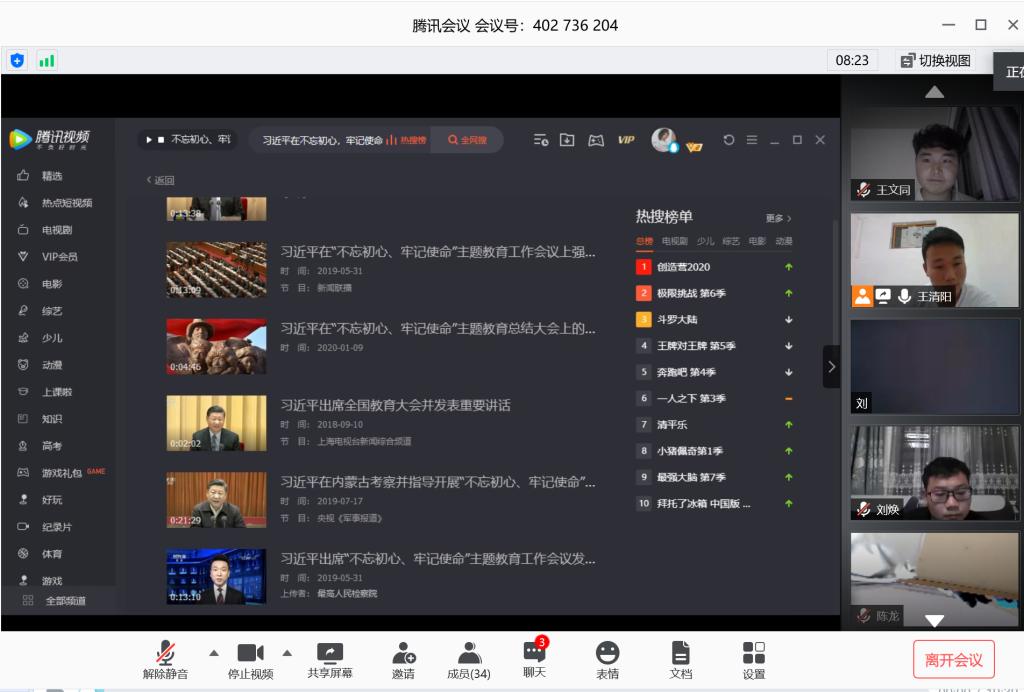1024x692 pixels.
Task: Select the 电视剧 tab in hot search list
Action: click(x=674, y=241)
